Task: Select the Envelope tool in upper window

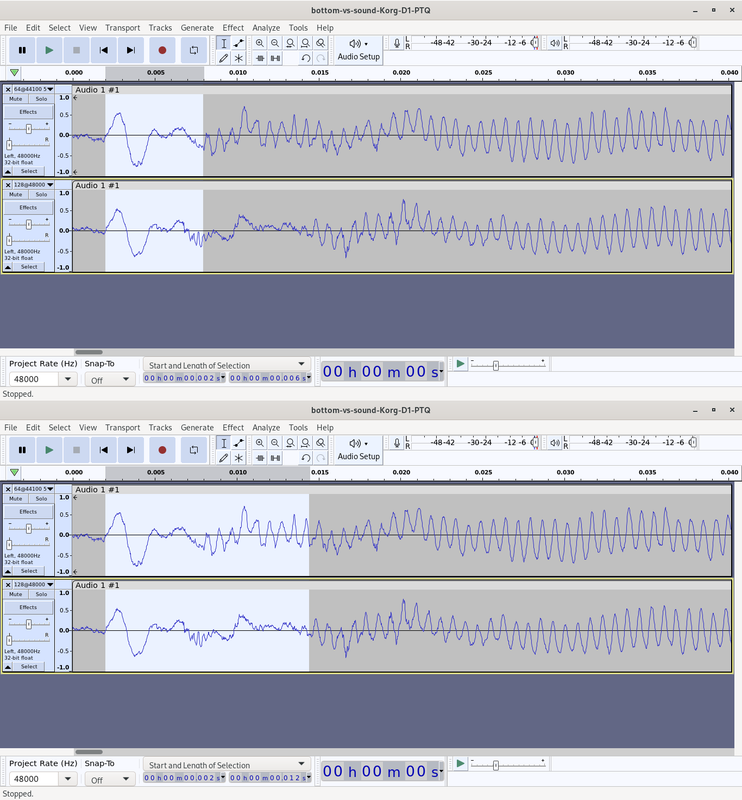Action: (239, 43)
